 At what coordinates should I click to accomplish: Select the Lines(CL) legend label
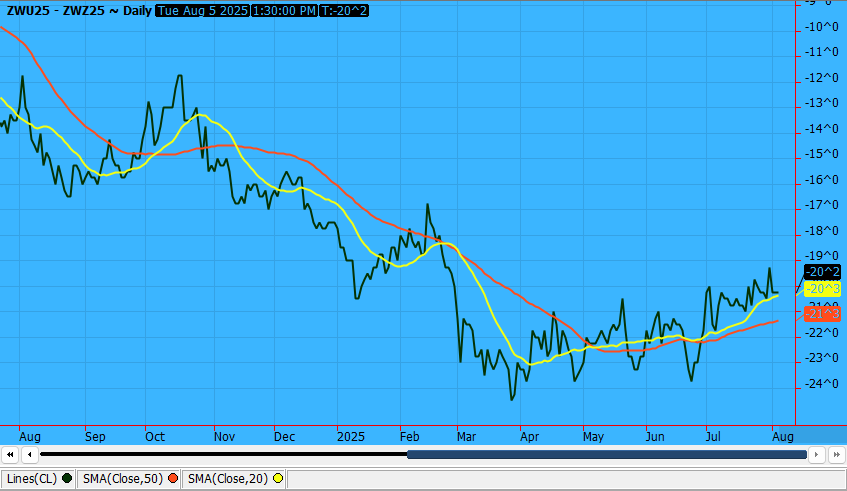pos(32,479)
